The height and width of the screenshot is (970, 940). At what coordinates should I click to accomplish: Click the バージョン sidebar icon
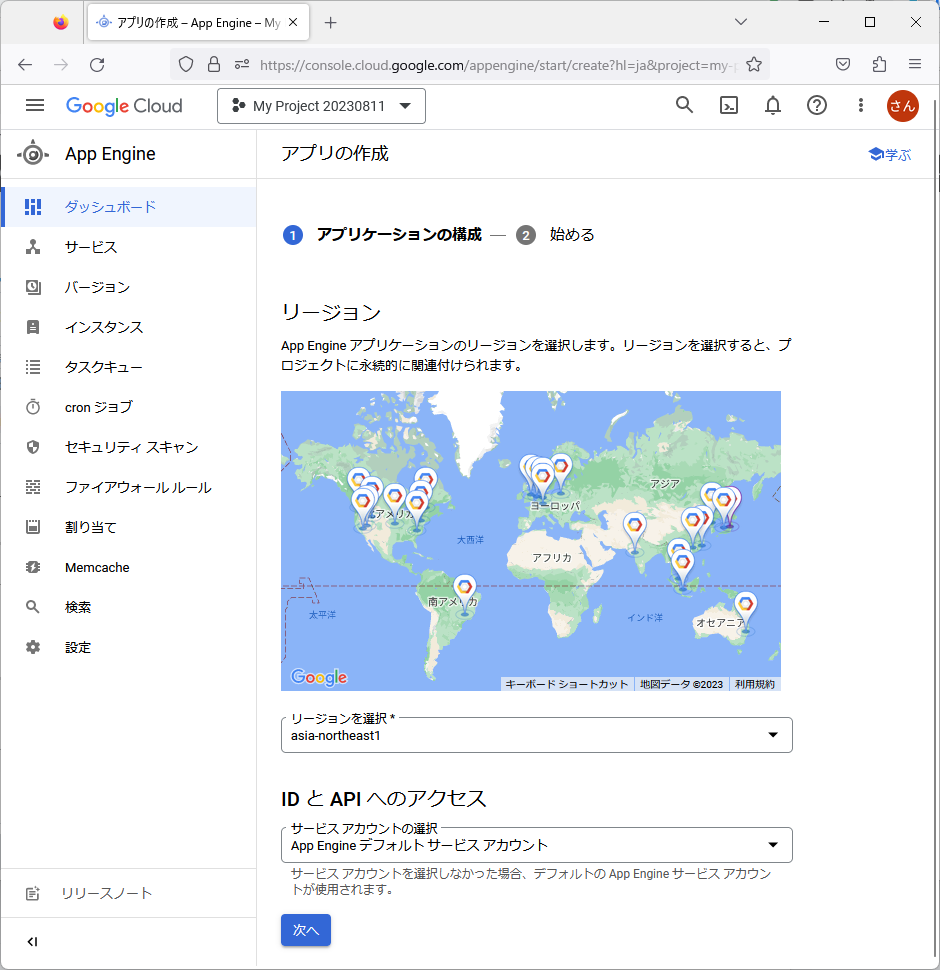tap(33, 287)
